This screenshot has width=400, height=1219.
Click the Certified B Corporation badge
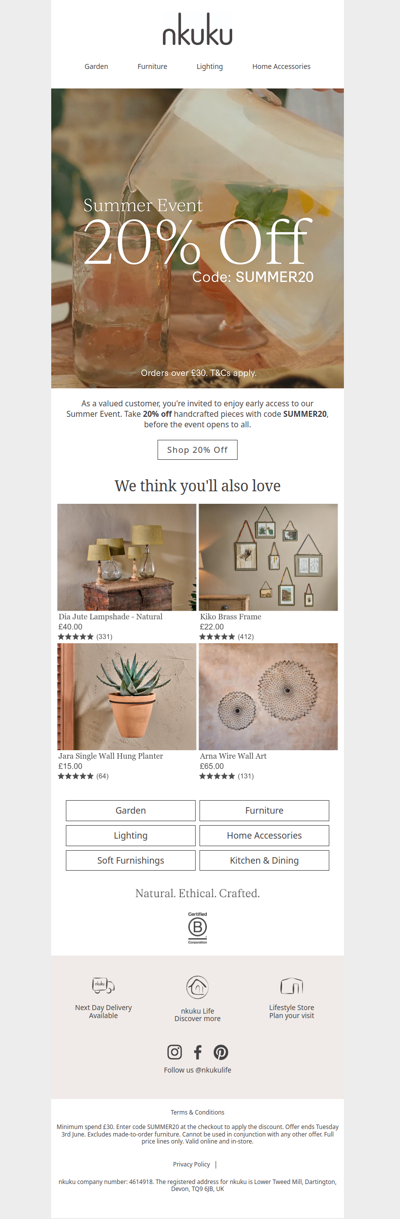tap(197, 928)
